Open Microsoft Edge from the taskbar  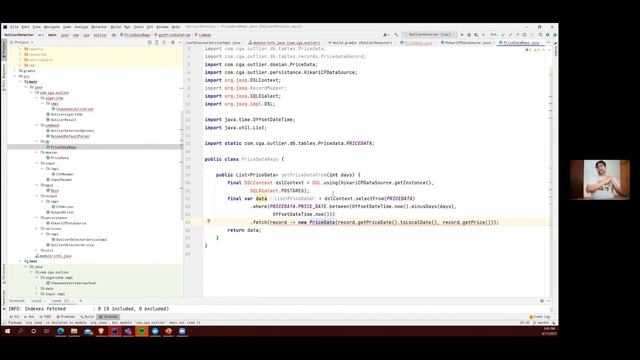pos(60,331)
